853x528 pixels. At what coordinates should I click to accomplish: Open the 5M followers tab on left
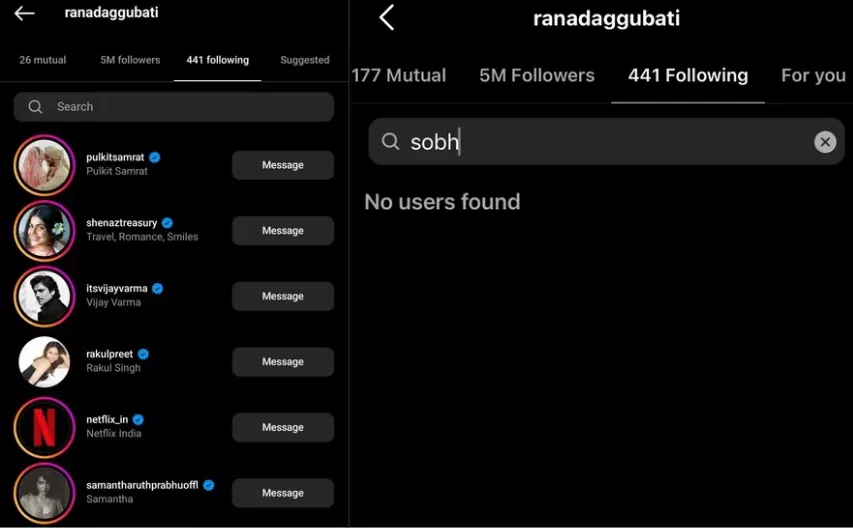tap(130, 60)
